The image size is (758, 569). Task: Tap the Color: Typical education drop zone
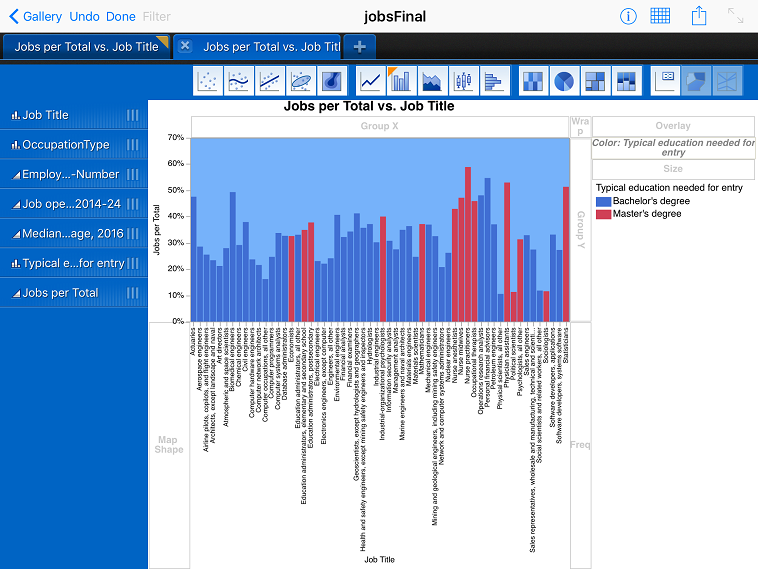673,147
